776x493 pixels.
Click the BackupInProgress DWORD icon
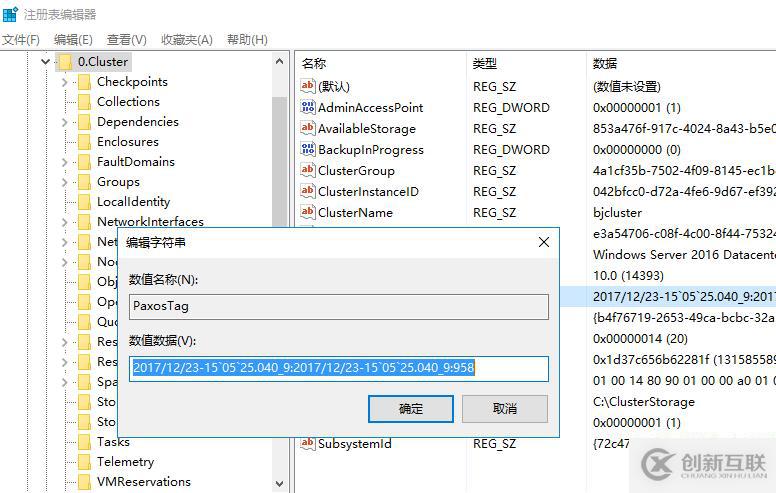[x=308, y=149]
